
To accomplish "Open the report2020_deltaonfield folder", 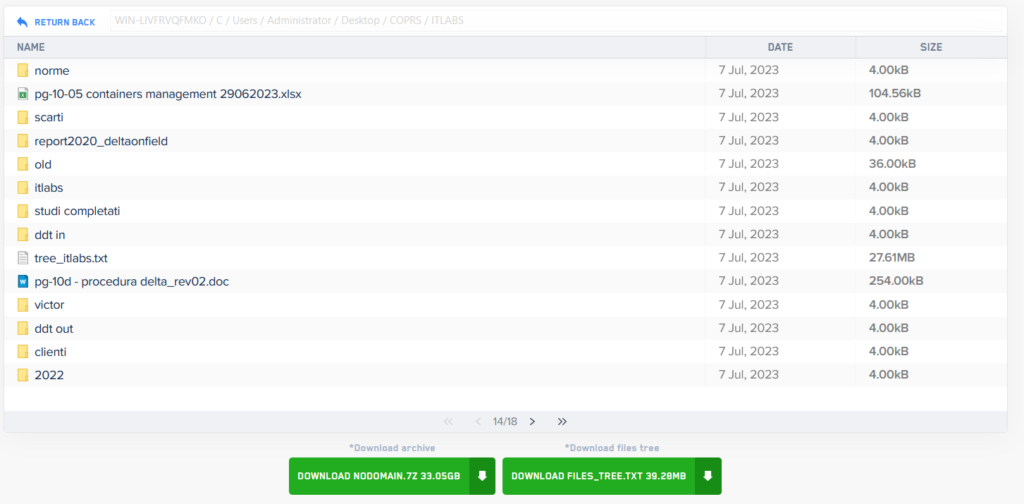I will coord(100,141).
